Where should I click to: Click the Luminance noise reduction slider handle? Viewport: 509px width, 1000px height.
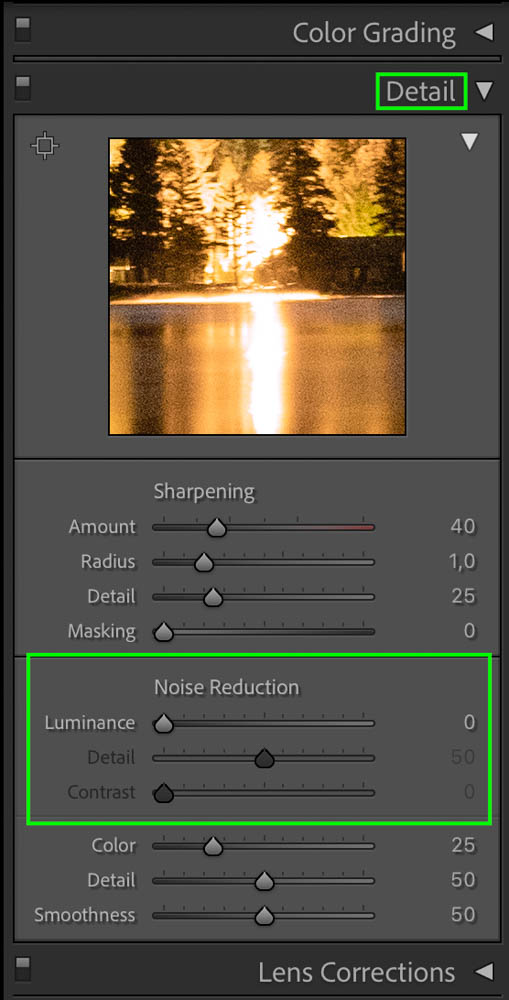[x=164, y=723]
